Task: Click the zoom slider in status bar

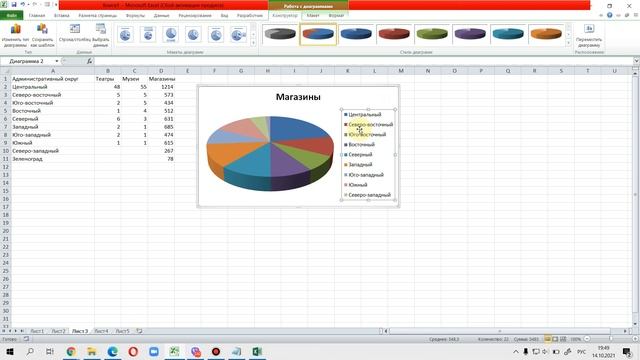Action: click(611, 339)
